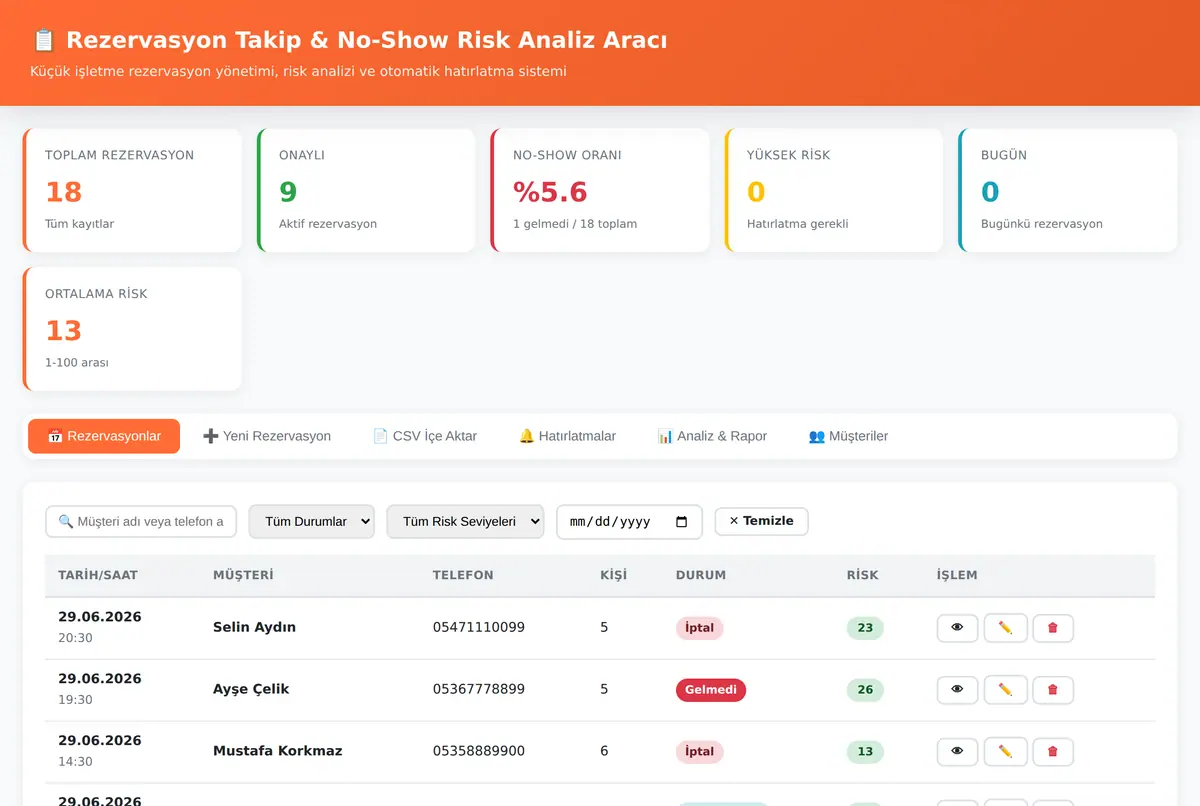Edit Ayşe Çelik's reservation with pencil icon
Viewport: 1200px width, 806px height.
tap(1005, 690)
